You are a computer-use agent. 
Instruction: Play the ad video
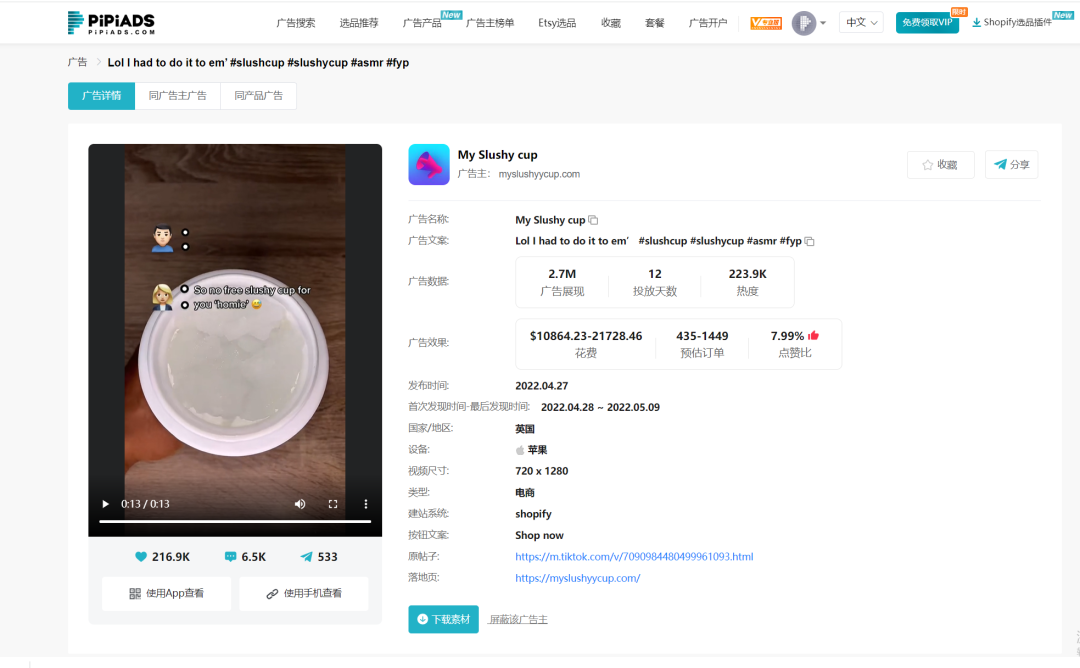coord(105,504)
